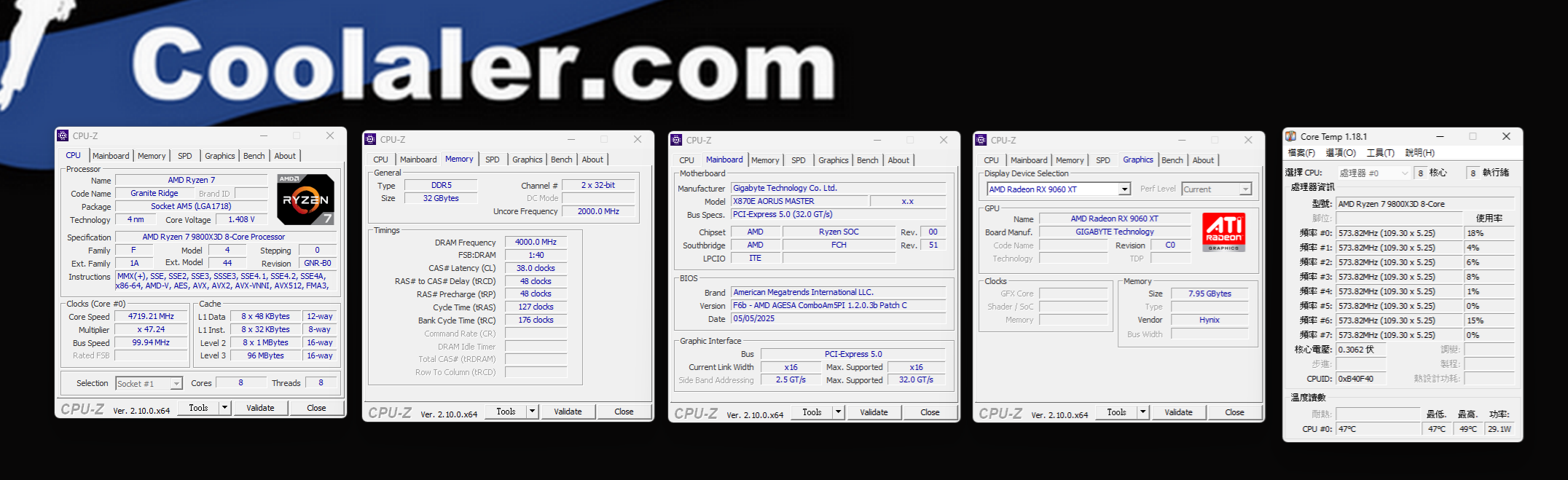Click the Core Temp model AMD Ryzen 7 9800X3D 8-Core

pos(1425,204)
